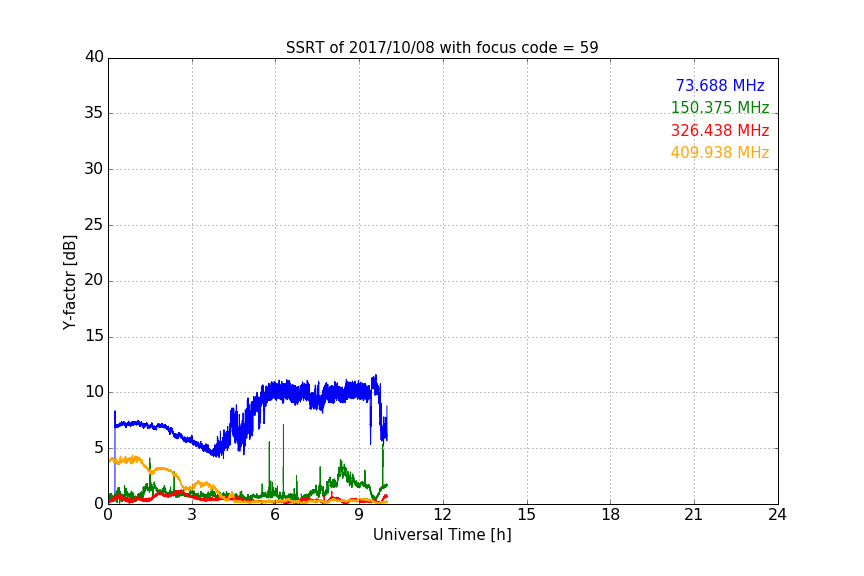
Task: Click the x-axis tick label 12
Action: tap(442, 515)
